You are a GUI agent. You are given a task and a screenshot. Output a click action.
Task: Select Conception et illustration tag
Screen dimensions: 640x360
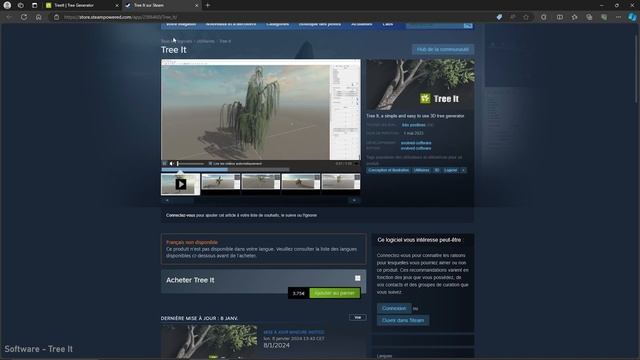(389, 170)
